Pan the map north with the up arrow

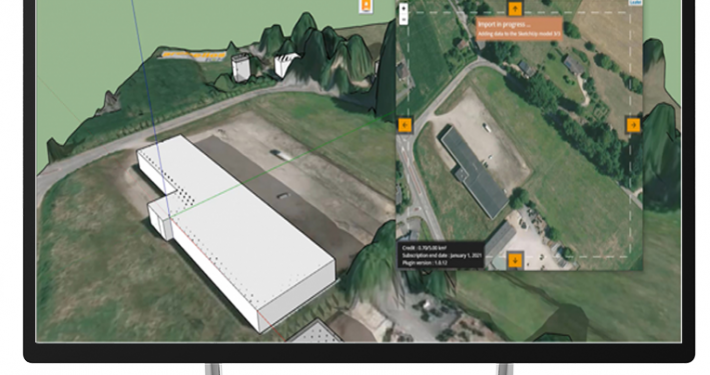pyautogui.click(x=514, y=8)
